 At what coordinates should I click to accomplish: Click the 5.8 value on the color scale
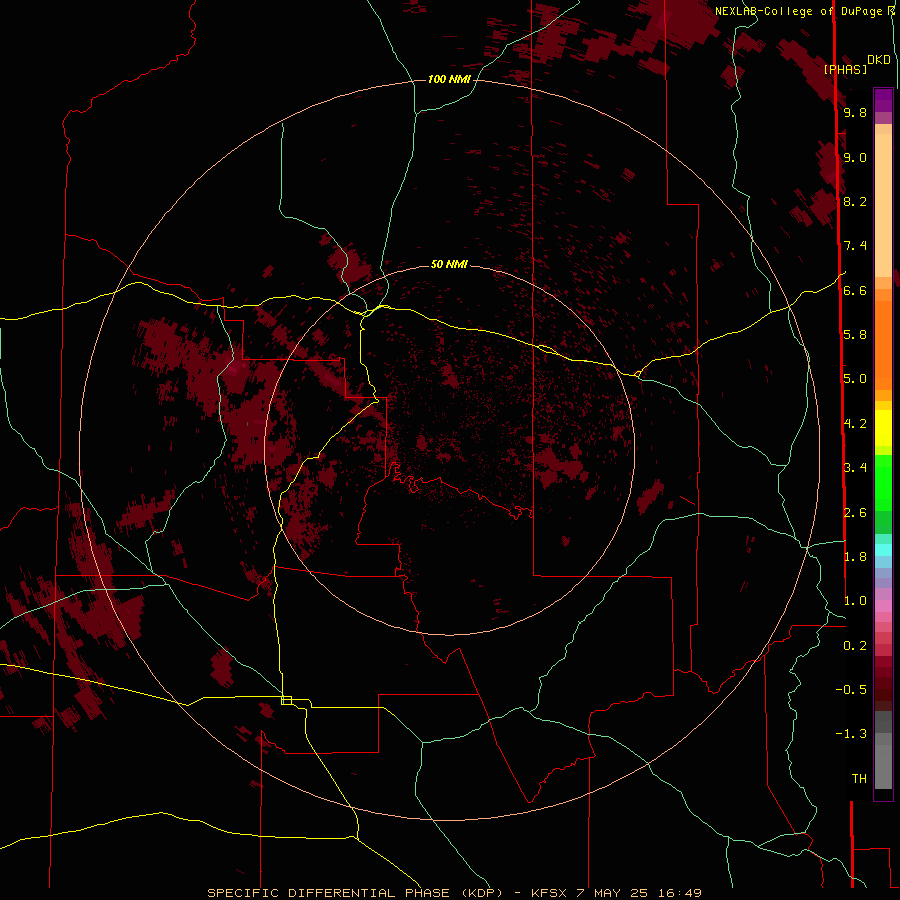click(x=855, y=335)
